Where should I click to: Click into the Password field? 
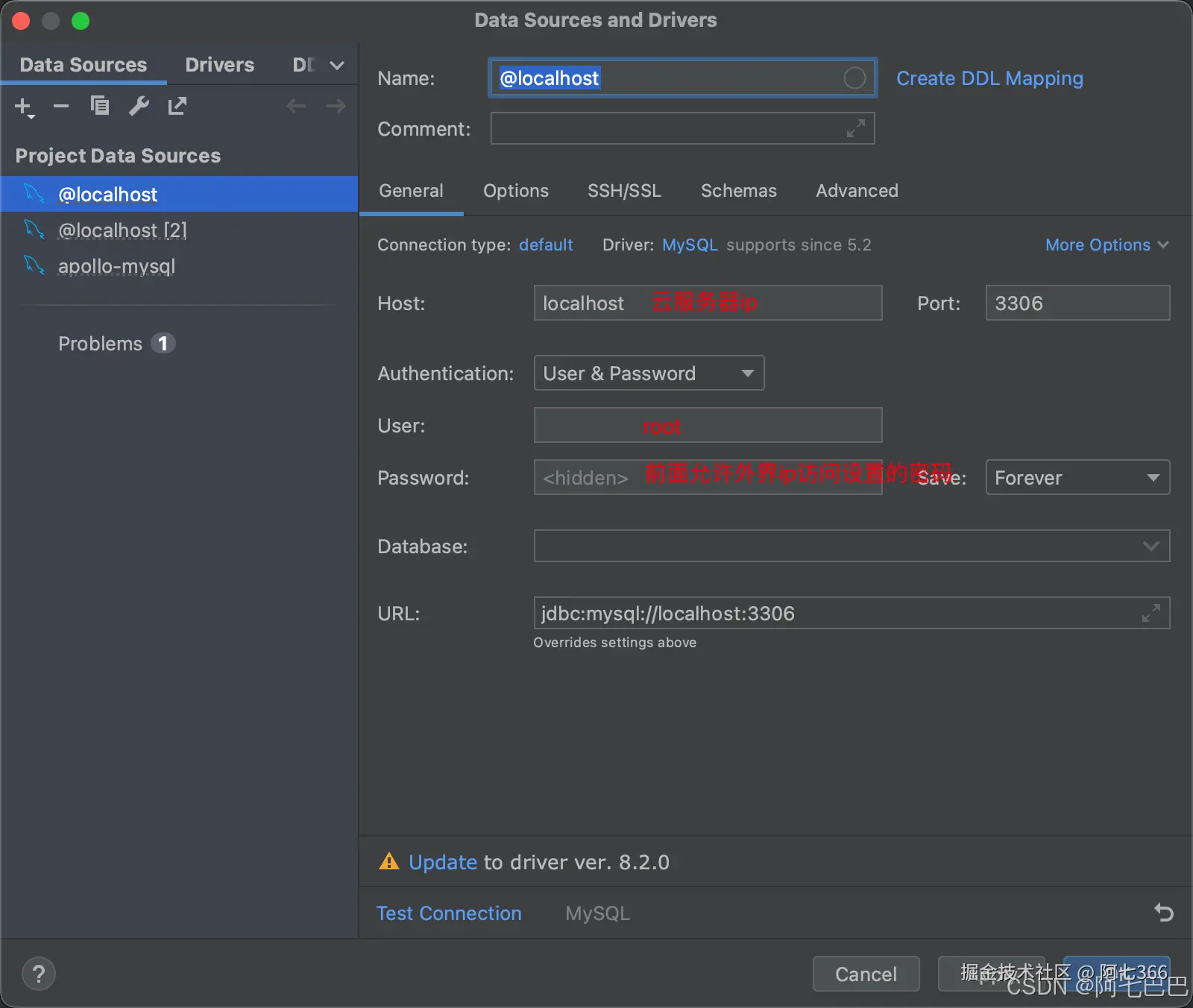[x=708, y=477]
